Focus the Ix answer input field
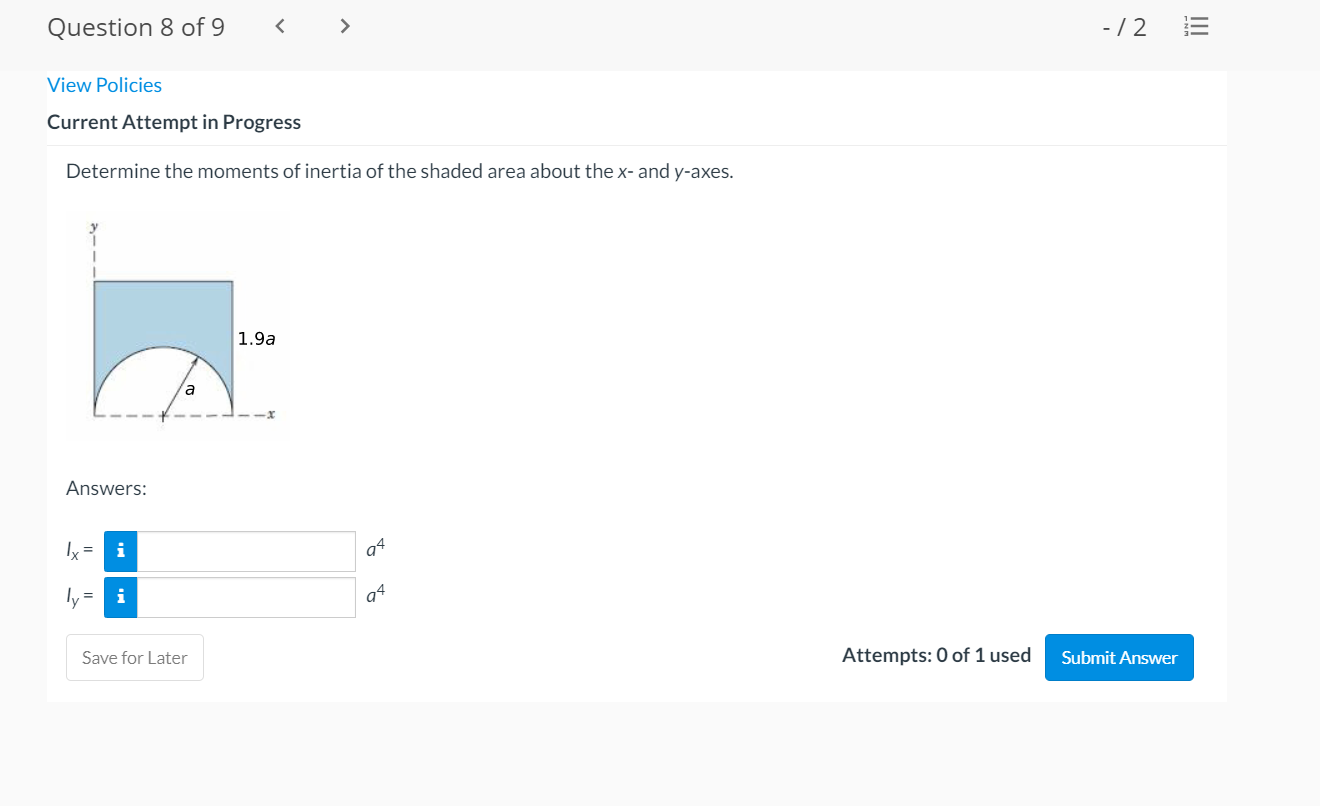 [x=246, y=551]
